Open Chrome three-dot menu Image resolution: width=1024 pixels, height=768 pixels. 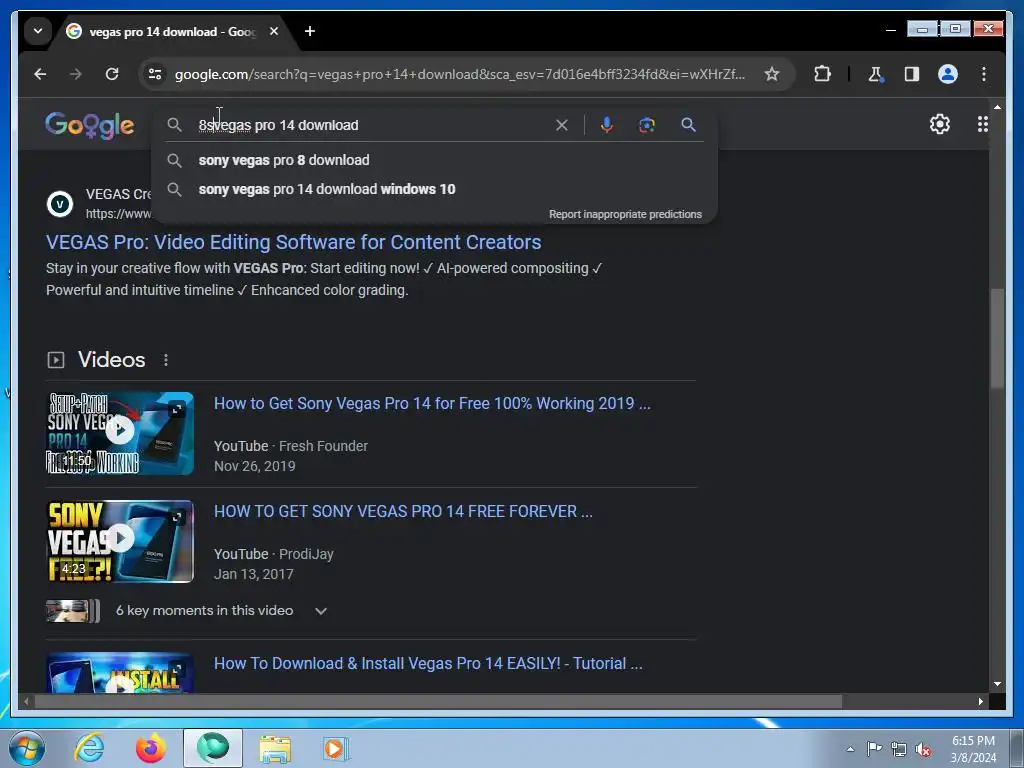point(984,74)
